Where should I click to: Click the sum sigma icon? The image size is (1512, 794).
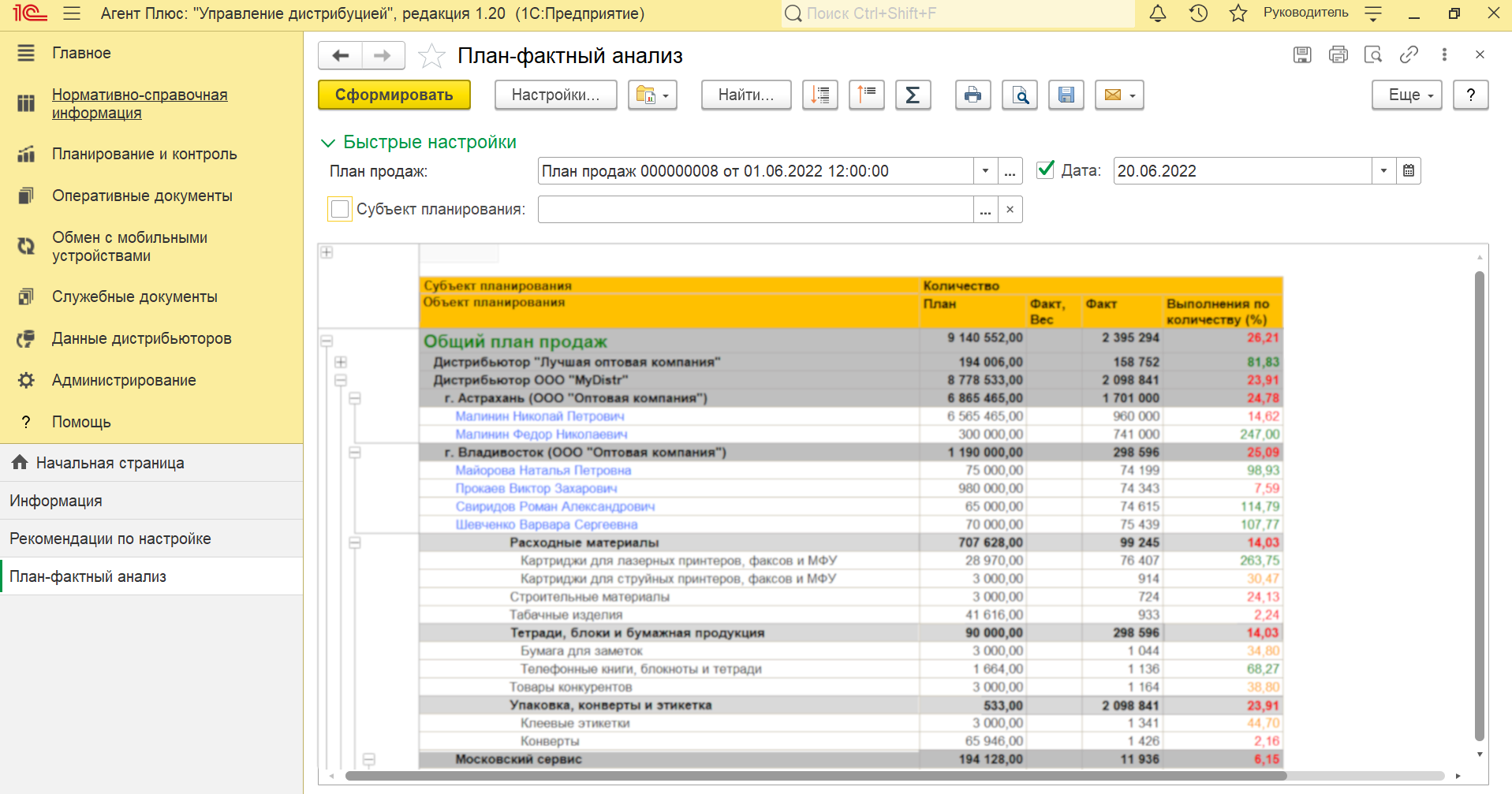913,95
